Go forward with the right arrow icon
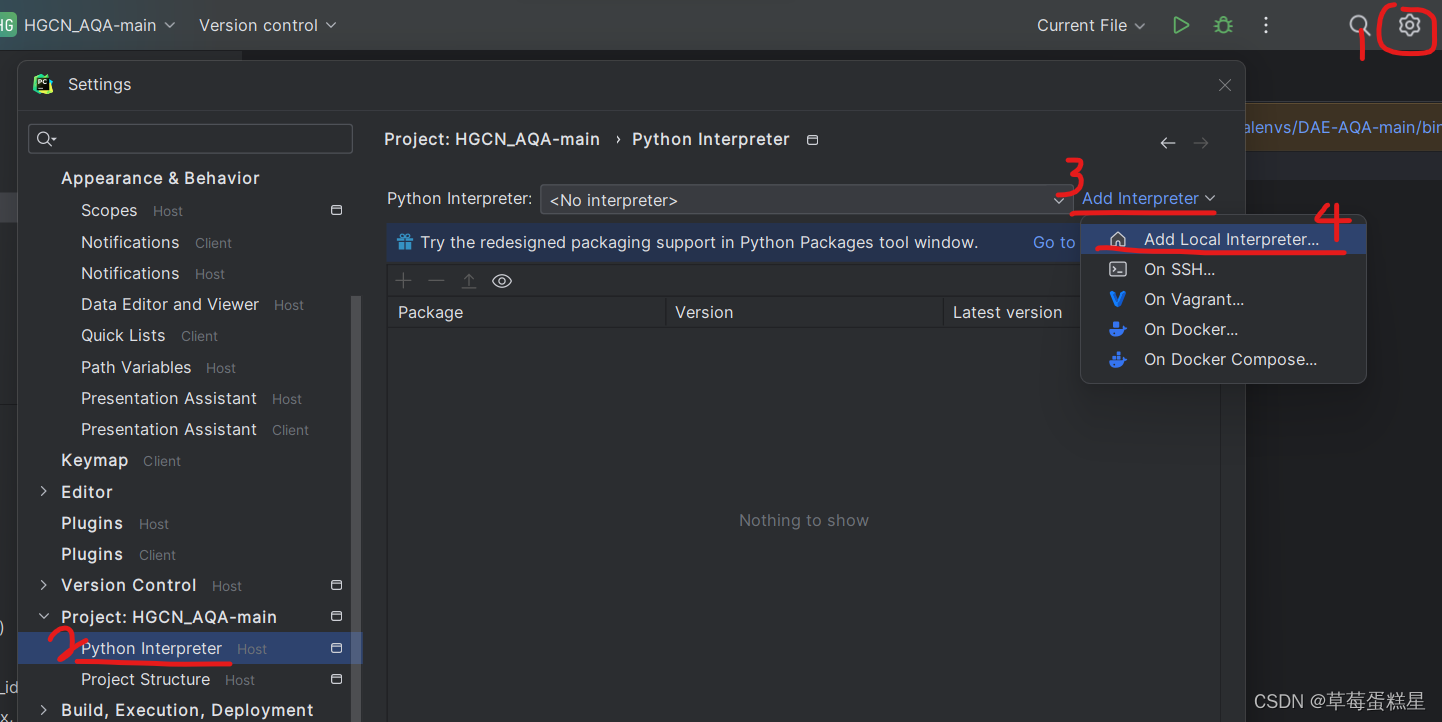This screenshot has width=1442, height=722. pyautogui.click(x=1201, y=143)
